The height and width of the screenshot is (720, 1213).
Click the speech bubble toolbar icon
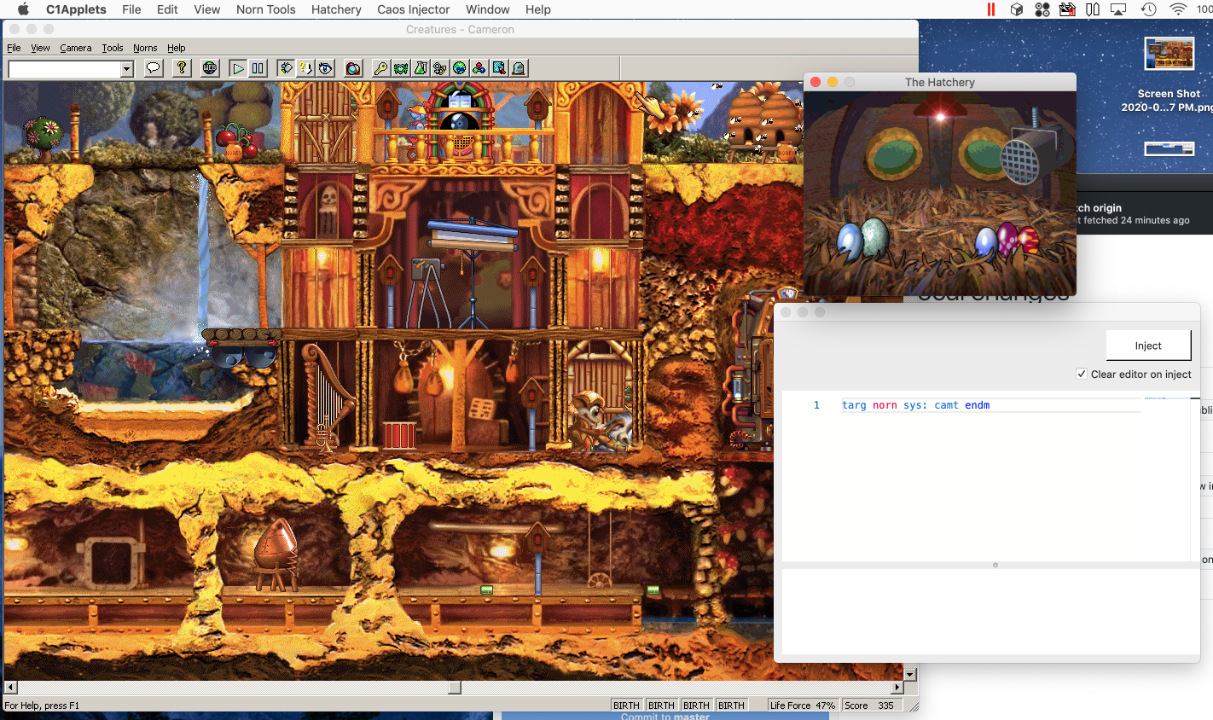(x=153, y=68)
